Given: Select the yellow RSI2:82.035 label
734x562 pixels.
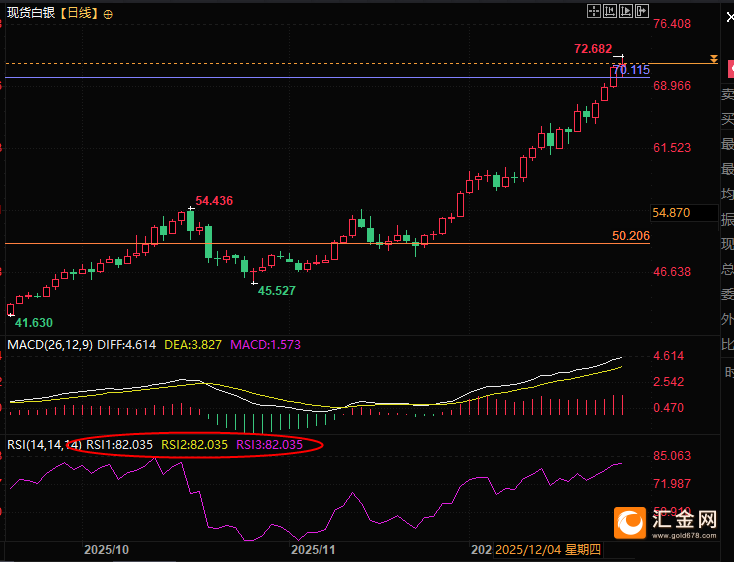Looking at the screenshot, I should pos(194,445).
